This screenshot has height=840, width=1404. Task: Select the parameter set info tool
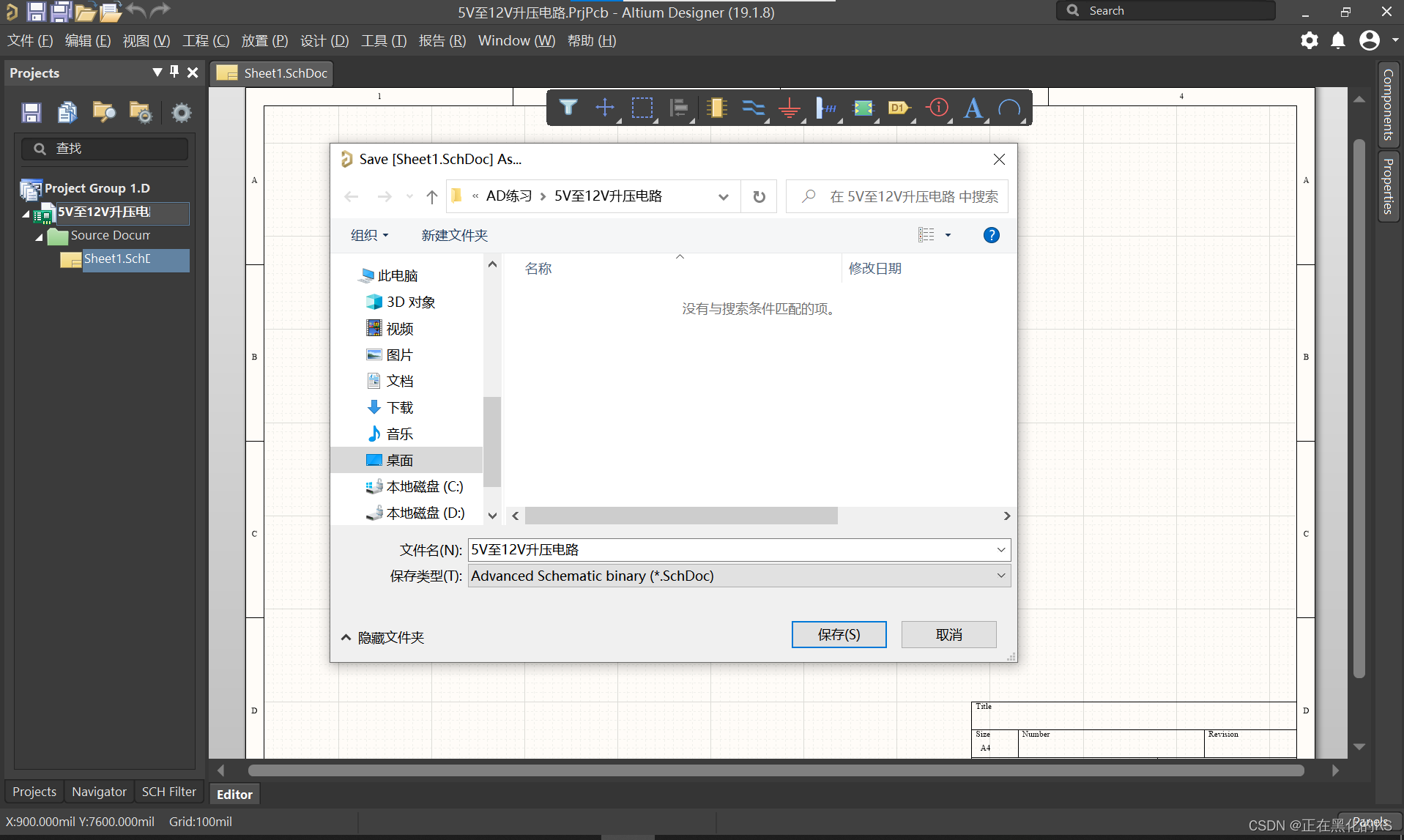pos(937,108)
